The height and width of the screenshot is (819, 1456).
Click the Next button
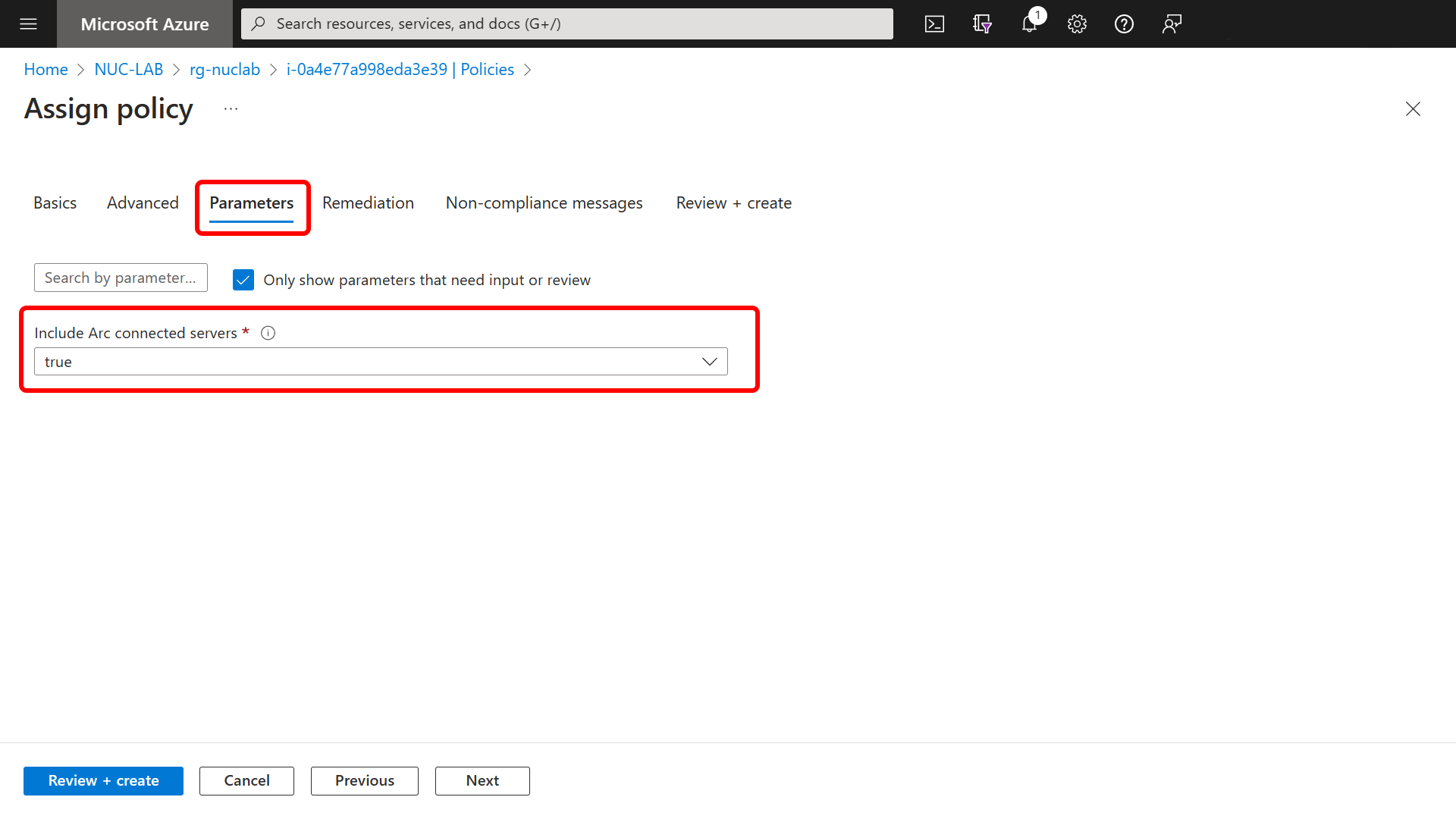pyautogui.click(x=482, y=781)
